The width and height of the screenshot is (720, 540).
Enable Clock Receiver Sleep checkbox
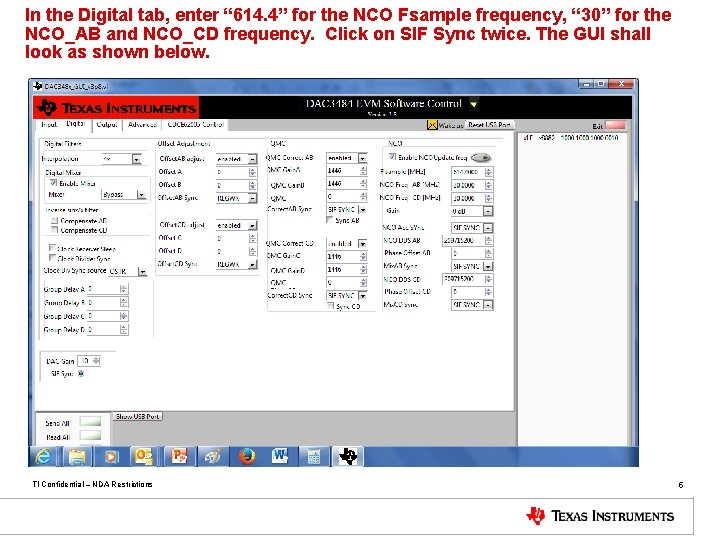point(52,248)
